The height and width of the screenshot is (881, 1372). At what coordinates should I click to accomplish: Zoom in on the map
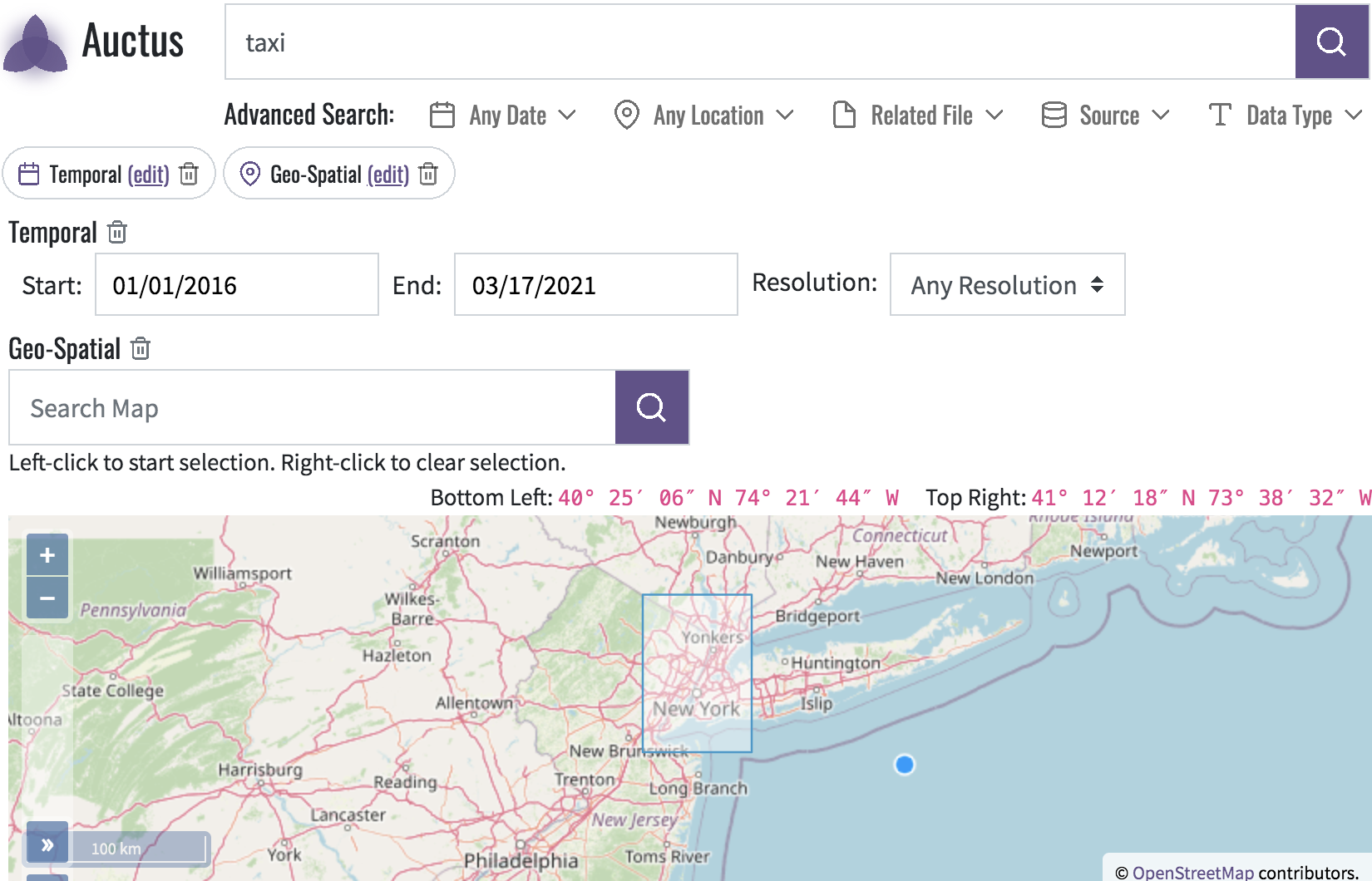47,555
